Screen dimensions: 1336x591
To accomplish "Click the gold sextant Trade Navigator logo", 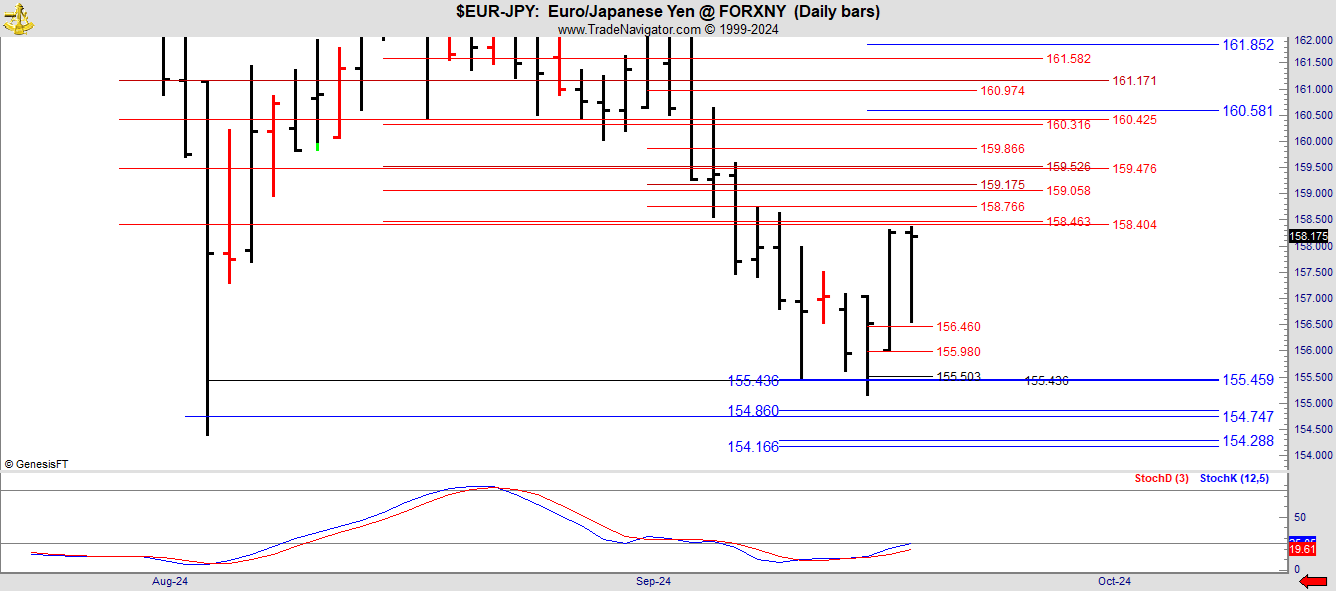I will coord(18,18).
